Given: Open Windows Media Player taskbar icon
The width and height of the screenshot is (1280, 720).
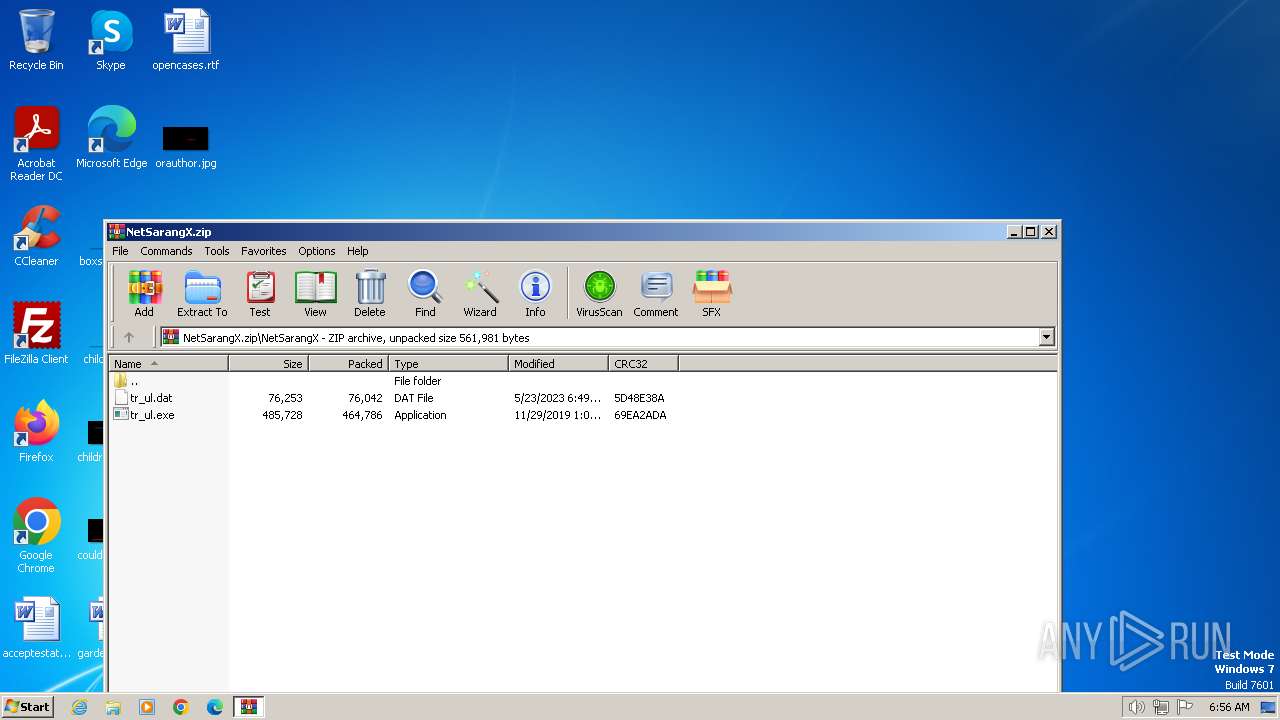Looking at the screenshot, I should click(x=147, y=707).
